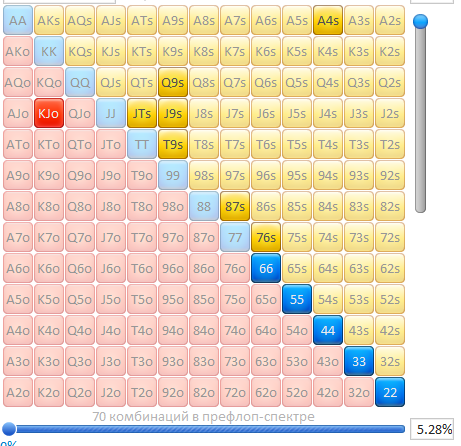Click the 5.28% percentage input field
Viewport: 461px width, 446px height.
(x=432, y=429)
